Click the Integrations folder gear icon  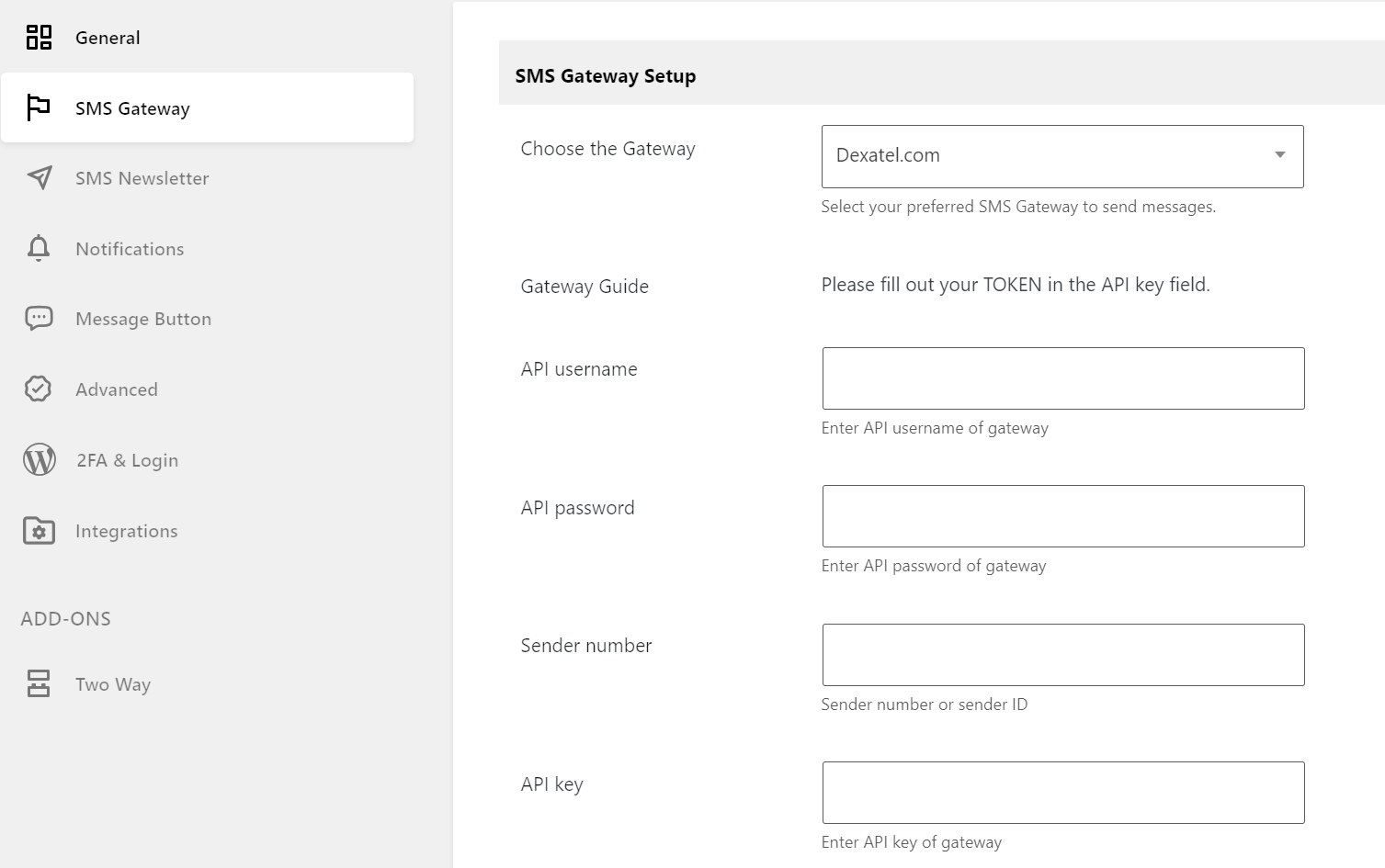(x=39, y=531)
